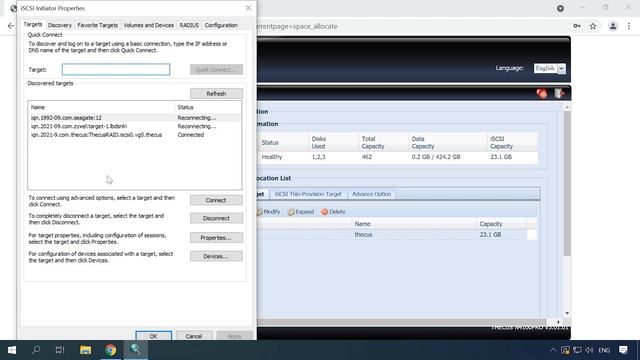Open the Chrome profile icon

(x=613, y=26)
